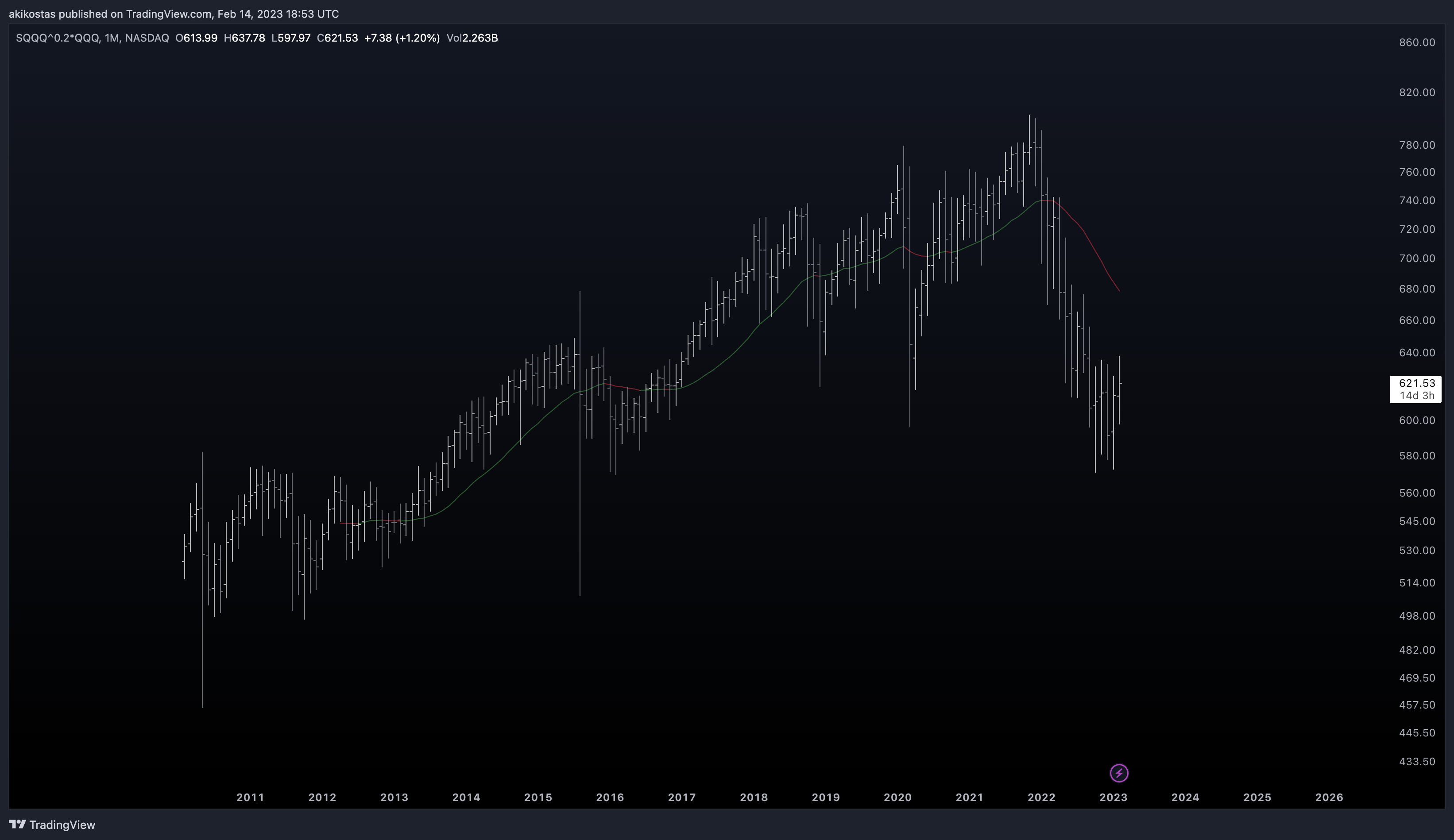Click the 545.00 price axis label

coord(1417,521)
